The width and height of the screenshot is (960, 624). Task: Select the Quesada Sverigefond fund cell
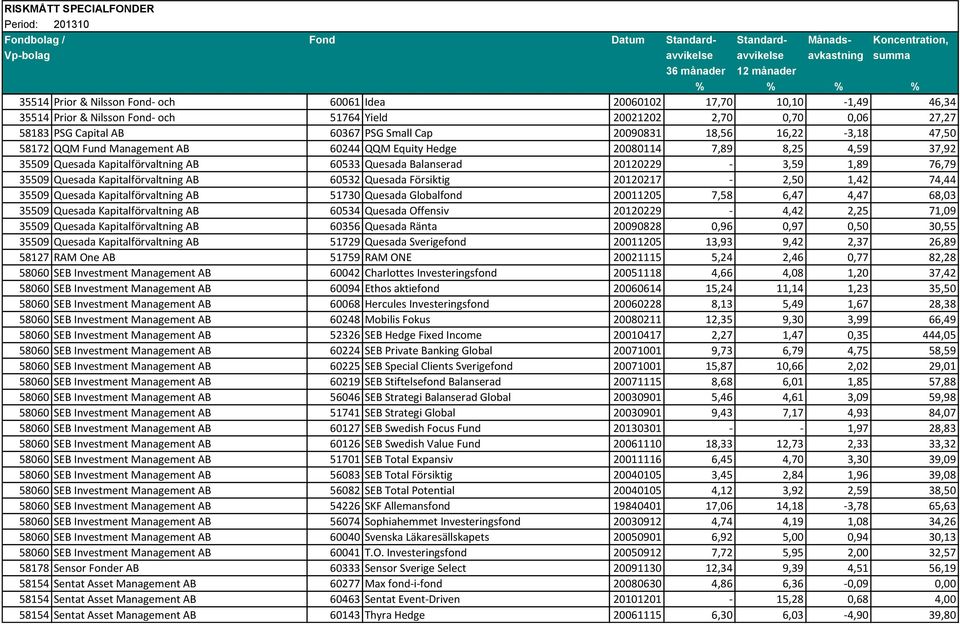pyautogui.click(x=487, y=242)
